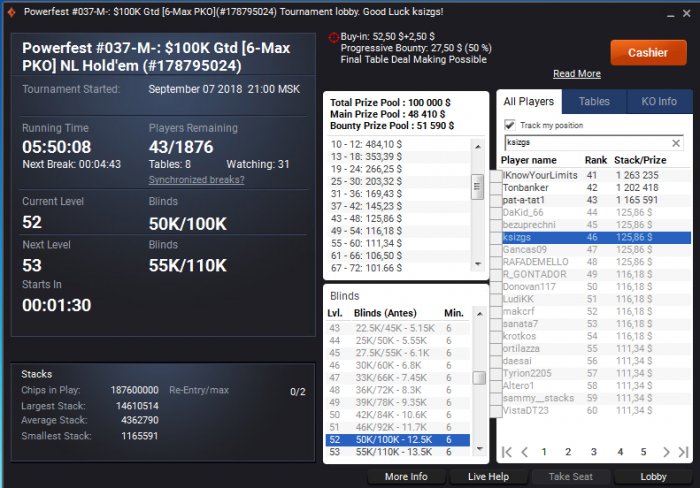The width and height of the screenshot is (700, 488).
Task: Select prize row 10 - 12: 484,10 $
Action: (400, 144)
